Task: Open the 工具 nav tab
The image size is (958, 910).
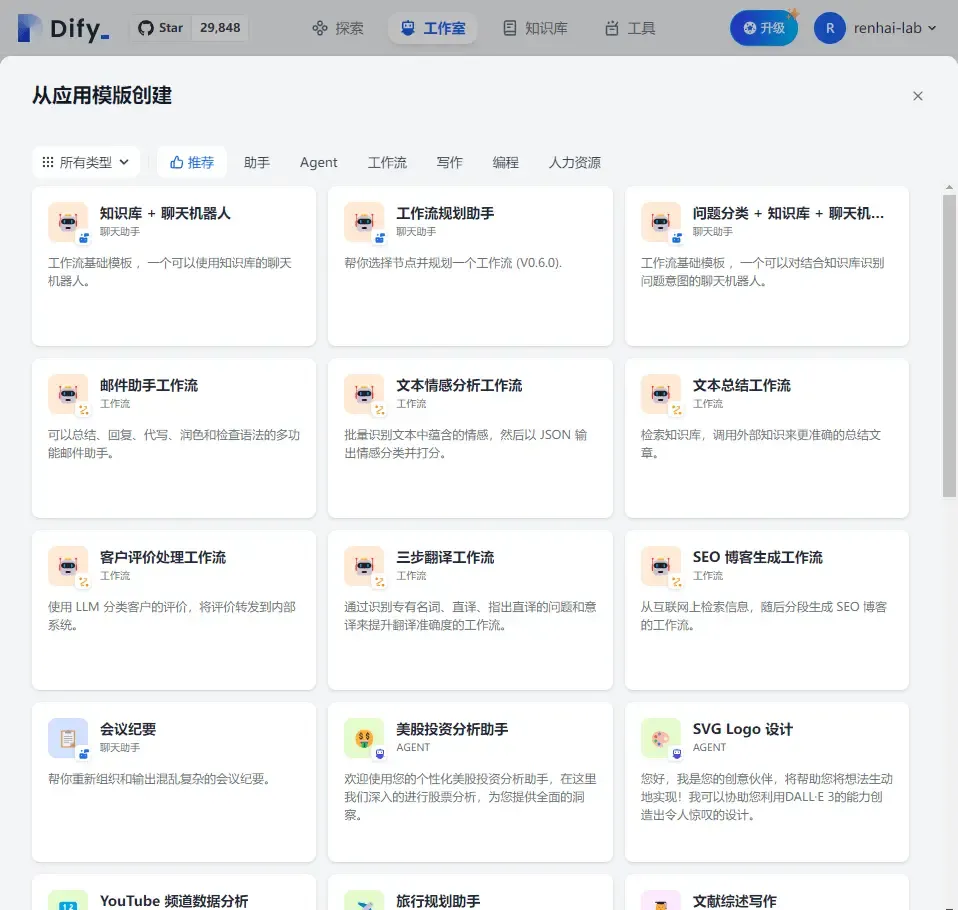Action: (x=630, y=28)
